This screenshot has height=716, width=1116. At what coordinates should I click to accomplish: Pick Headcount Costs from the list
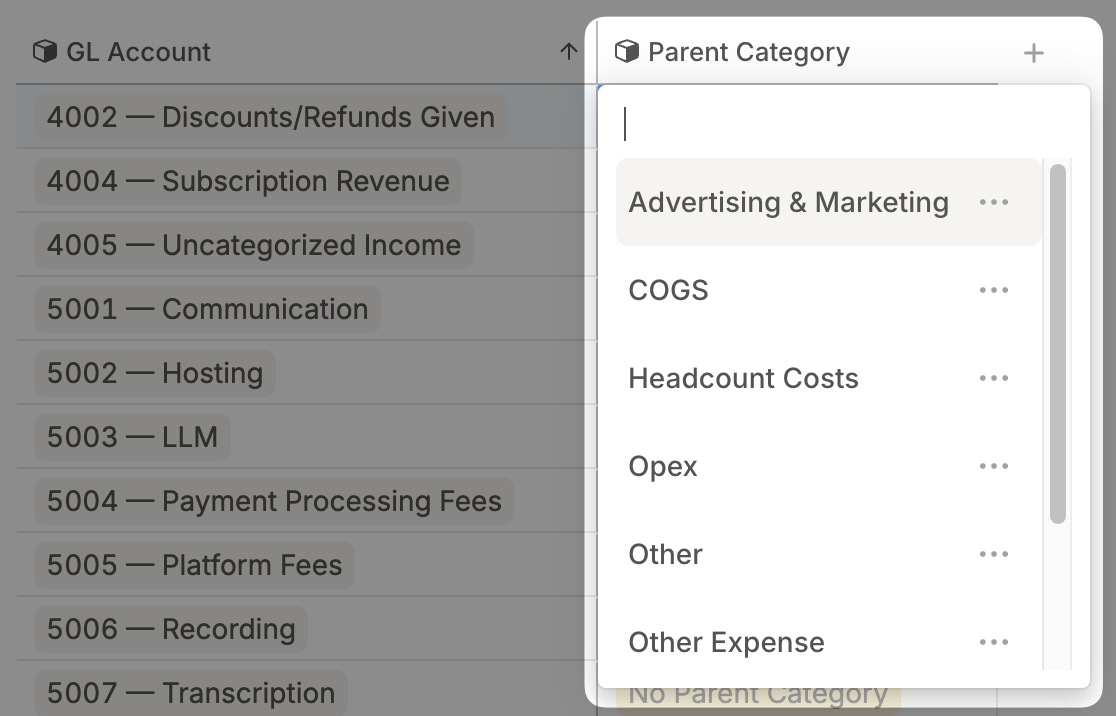743,378
